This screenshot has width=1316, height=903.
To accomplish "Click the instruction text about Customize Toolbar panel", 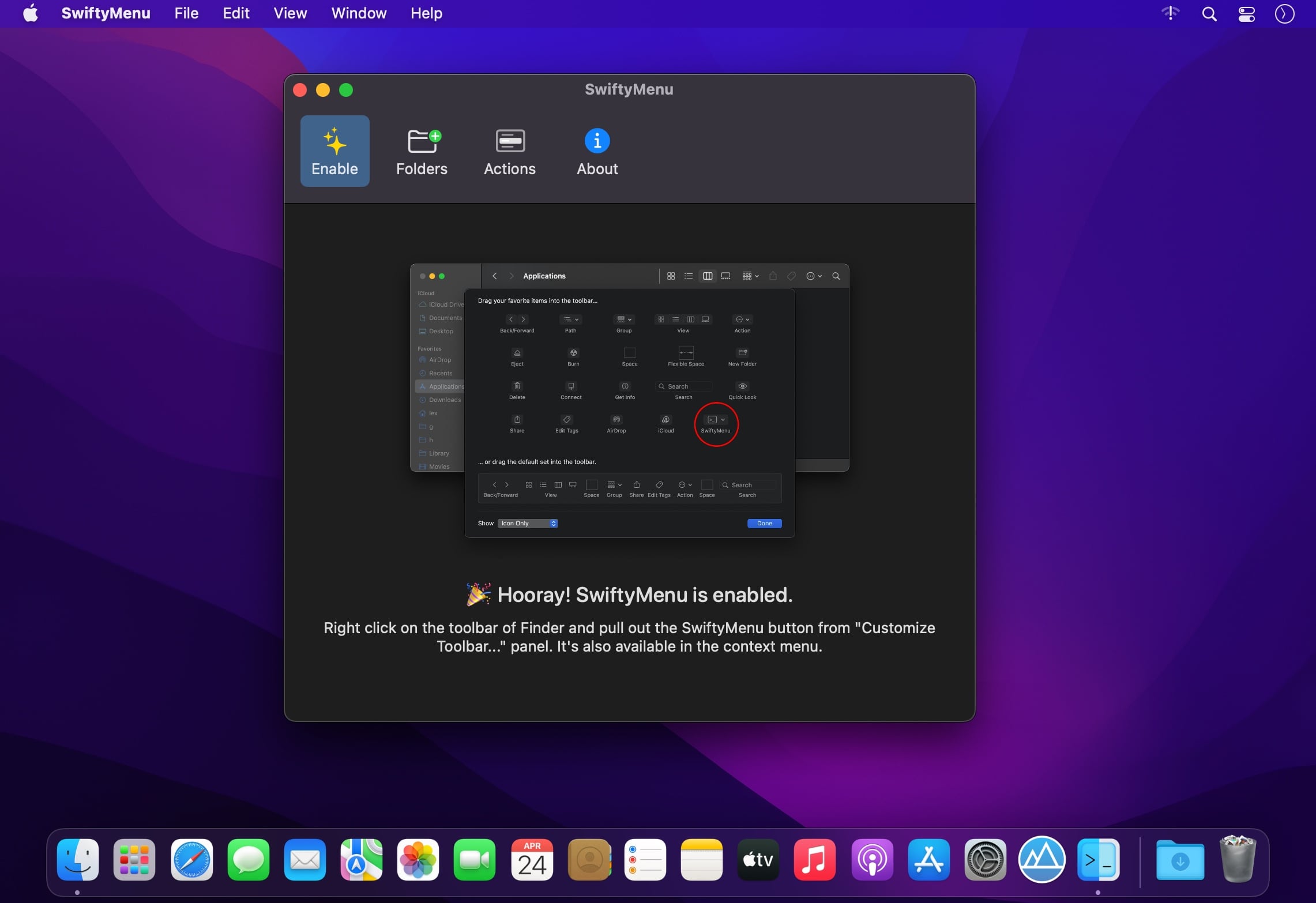I will click(x=629, y=637).
